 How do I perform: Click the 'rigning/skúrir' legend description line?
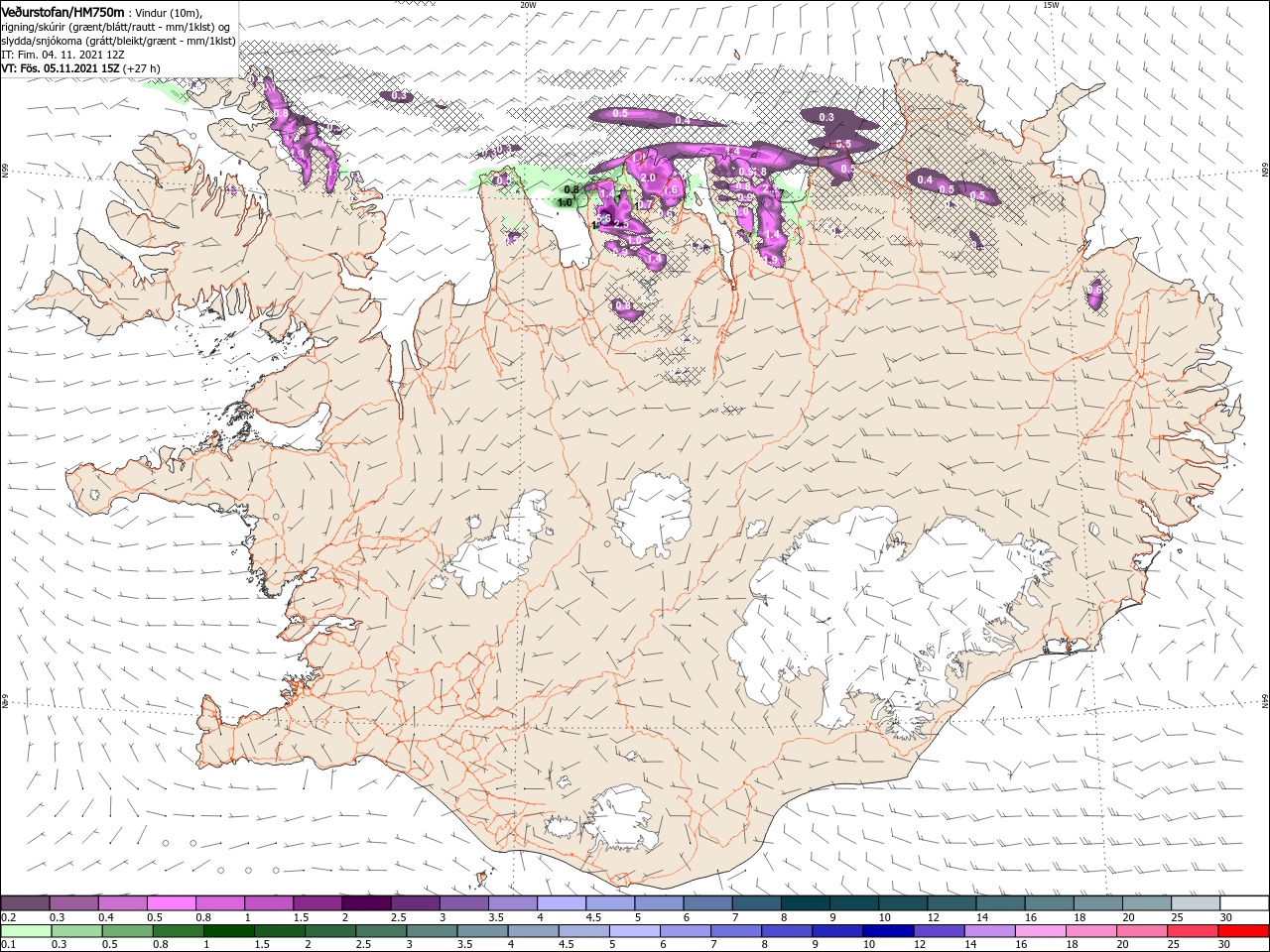point(115,26)
